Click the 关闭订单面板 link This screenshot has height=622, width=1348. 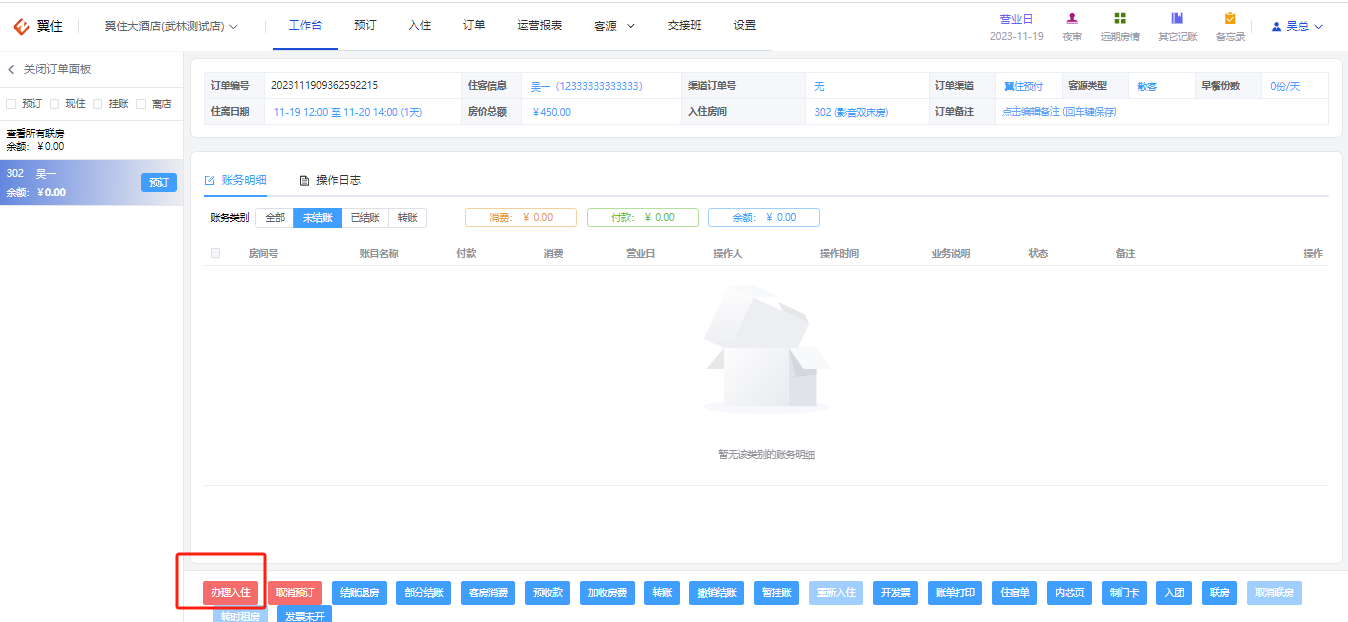(x=58, y=69)
